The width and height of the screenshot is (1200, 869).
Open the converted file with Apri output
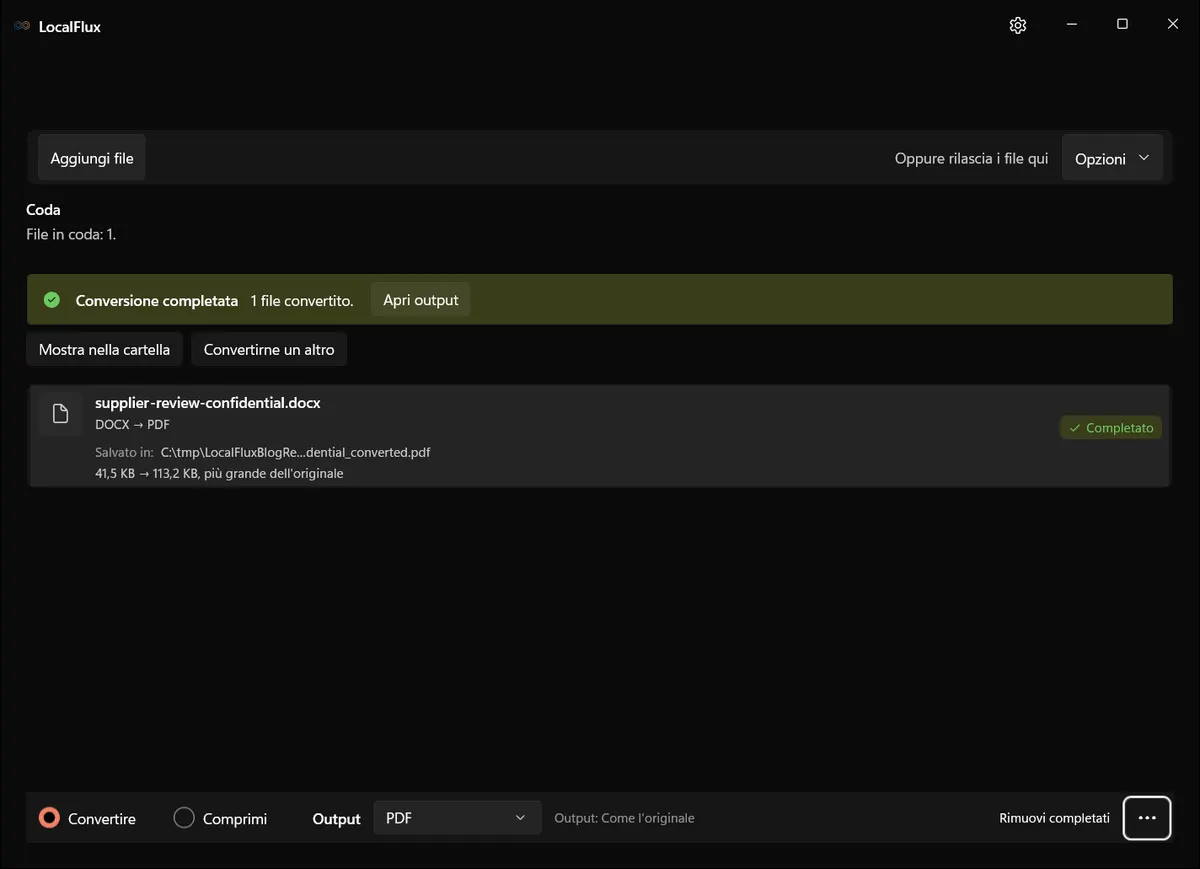coord(421,300)
